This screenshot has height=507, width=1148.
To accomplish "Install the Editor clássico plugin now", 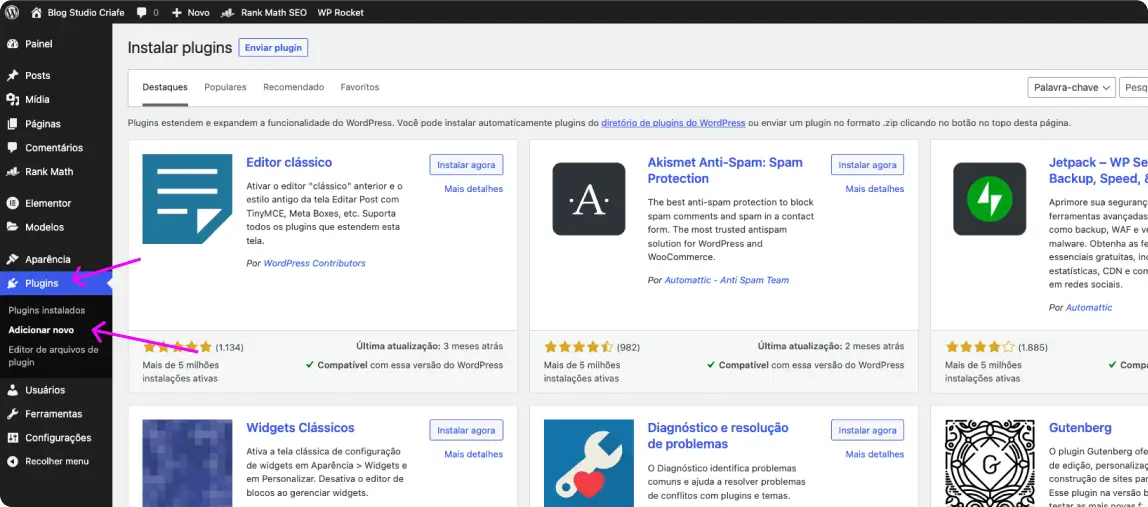I will click(466, 165).
